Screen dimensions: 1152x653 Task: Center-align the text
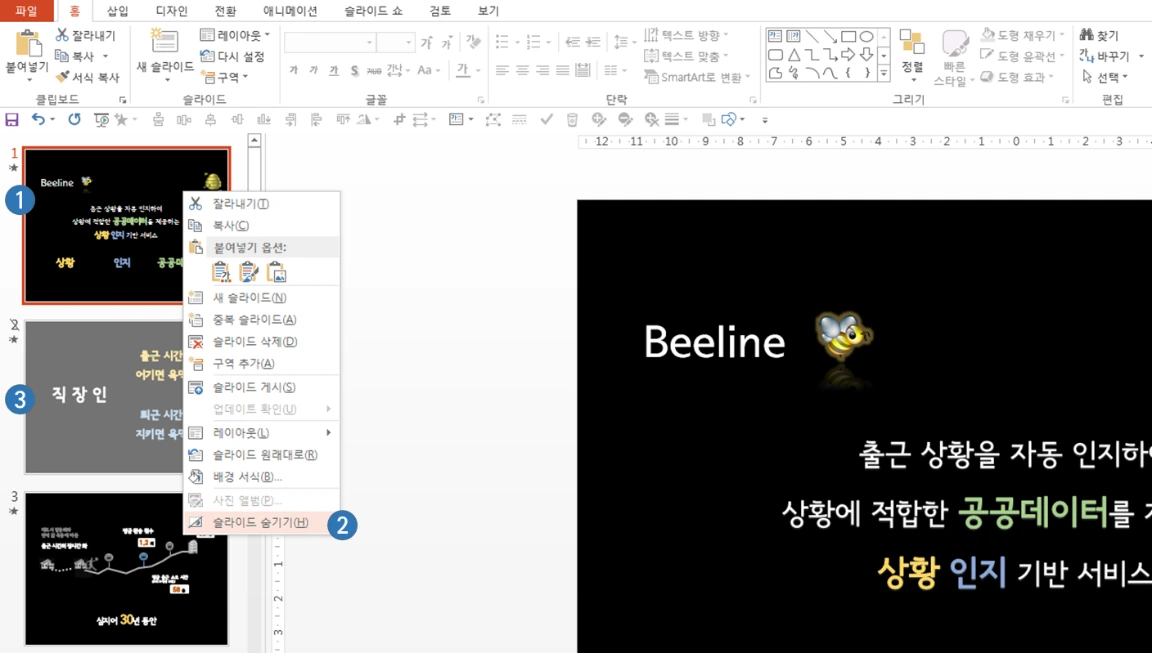click(522, 71)
